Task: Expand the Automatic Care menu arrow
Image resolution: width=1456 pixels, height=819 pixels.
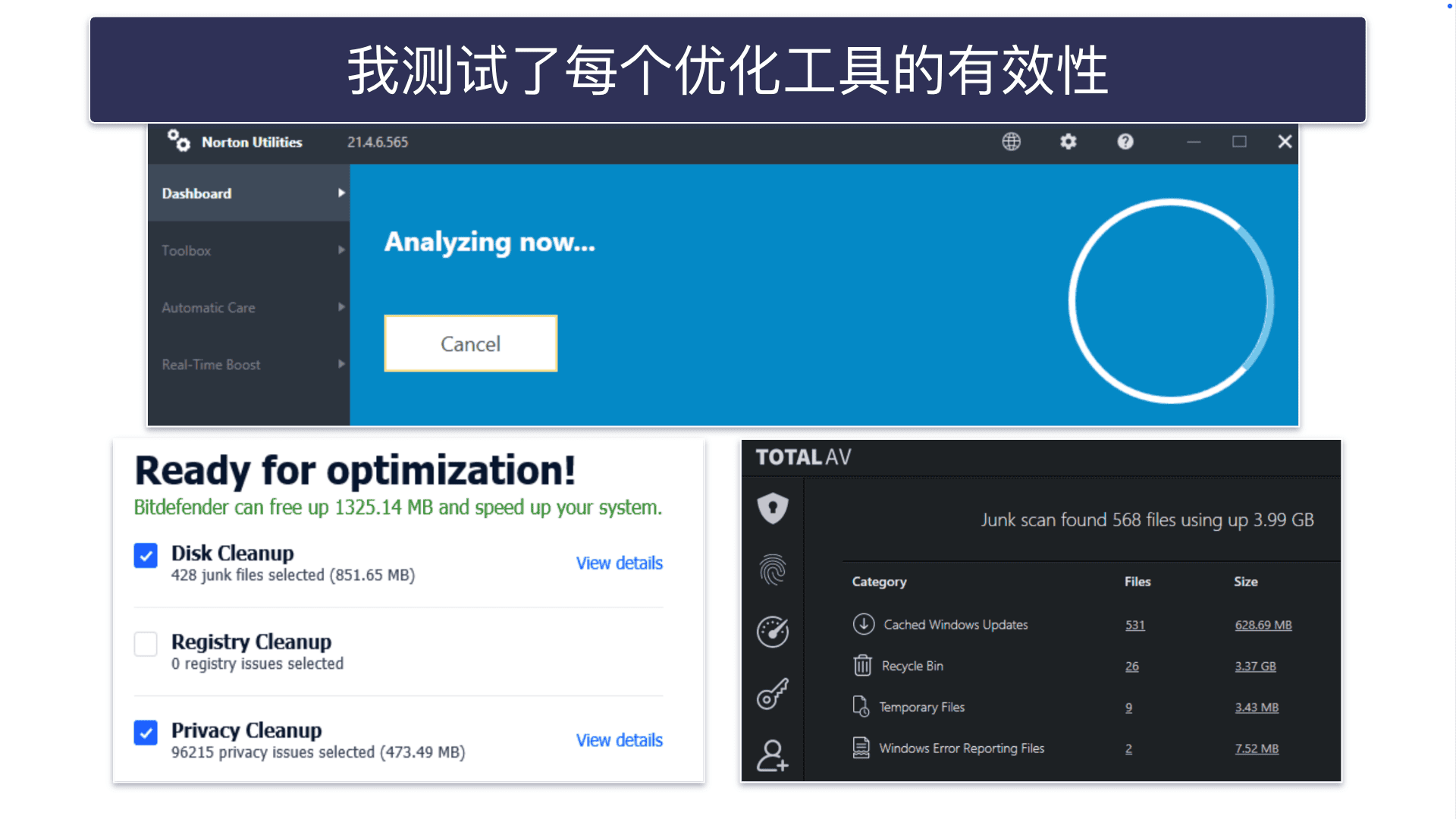Action: [x=341, y=307]
